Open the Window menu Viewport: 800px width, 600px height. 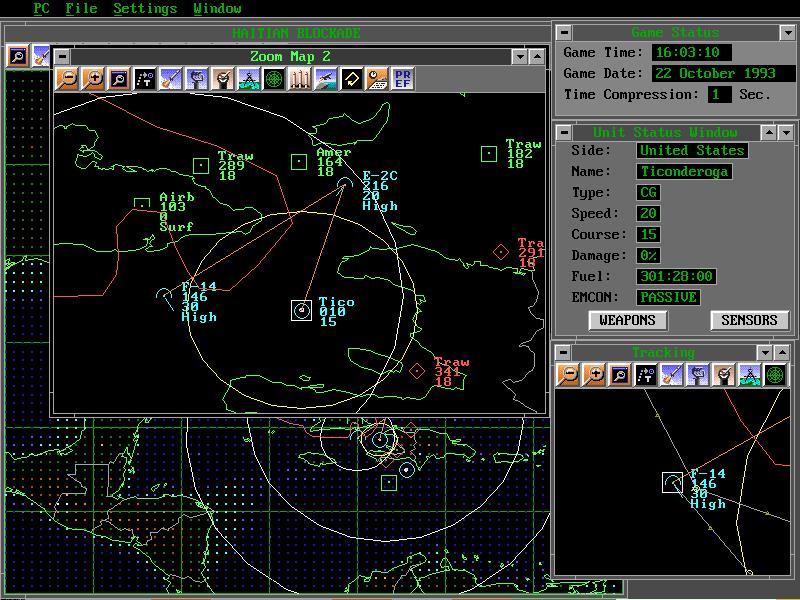pyautogui.click(x=217, y=9)
